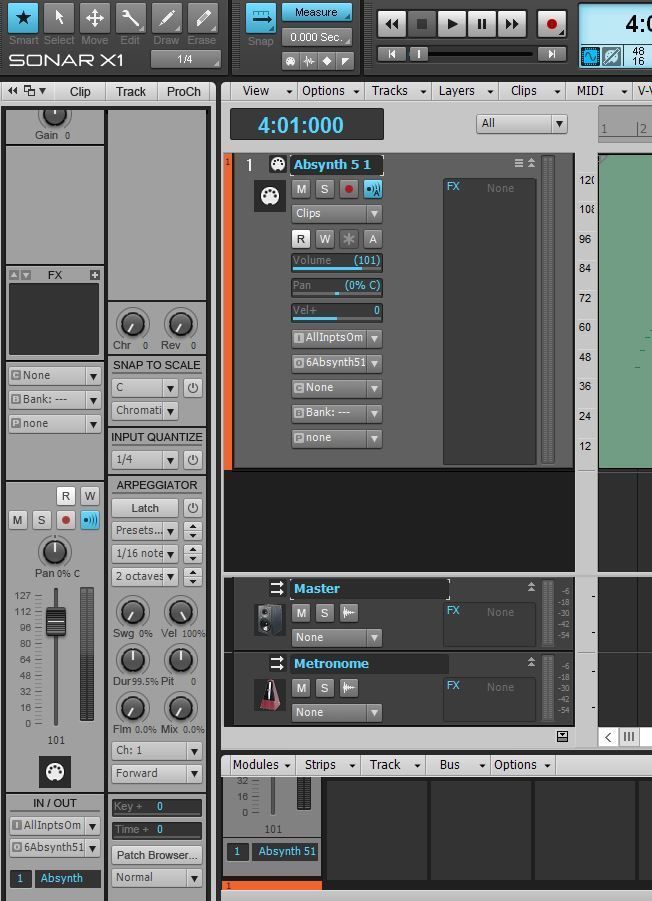The width and height of the screenshot is (652, 901).
Task: Solo the Master bus
Action: pyautogui.click(x=325, y=613)
